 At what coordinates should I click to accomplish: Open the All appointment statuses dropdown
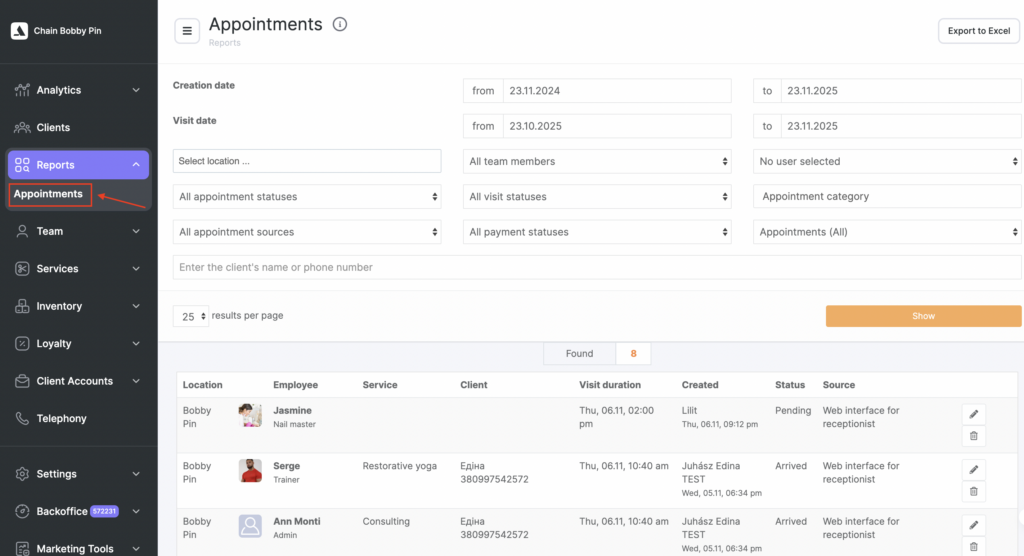(307, 197)
